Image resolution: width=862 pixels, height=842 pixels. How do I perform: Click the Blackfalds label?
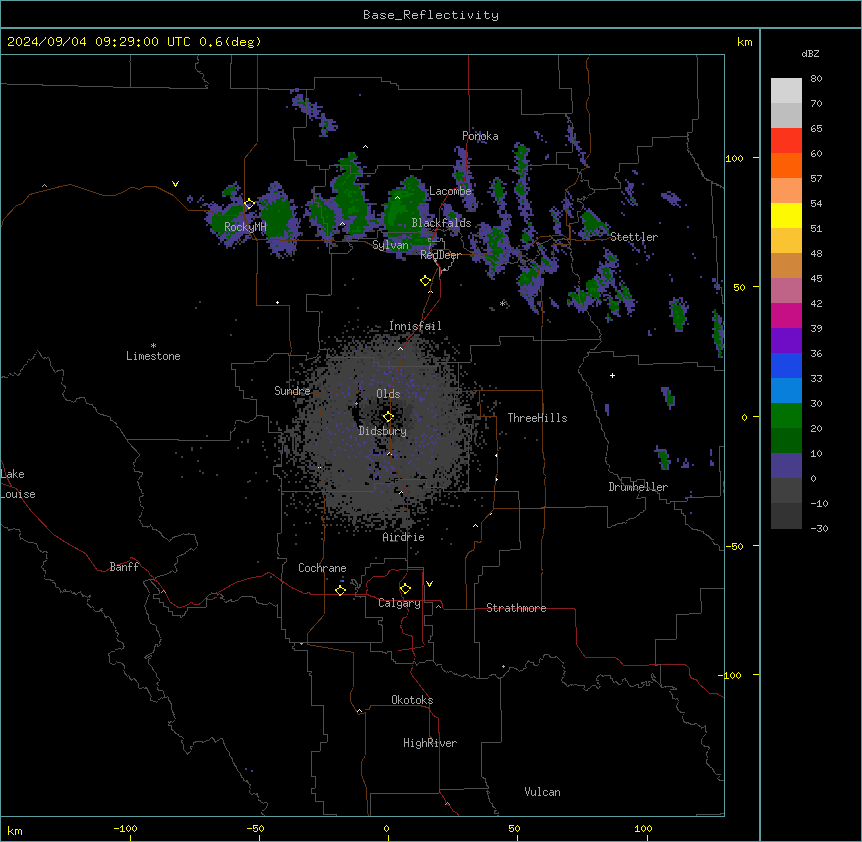[x=441, y=223]
